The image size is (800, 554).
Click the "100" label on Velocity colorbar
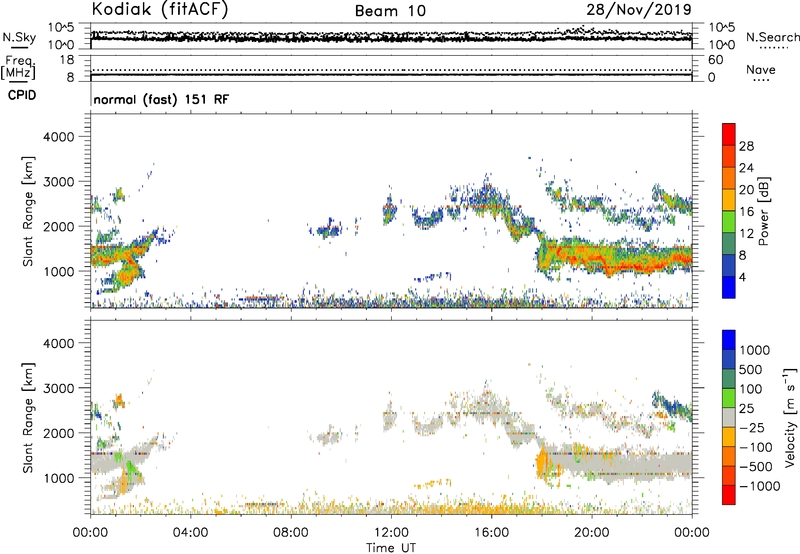point(751,389)
